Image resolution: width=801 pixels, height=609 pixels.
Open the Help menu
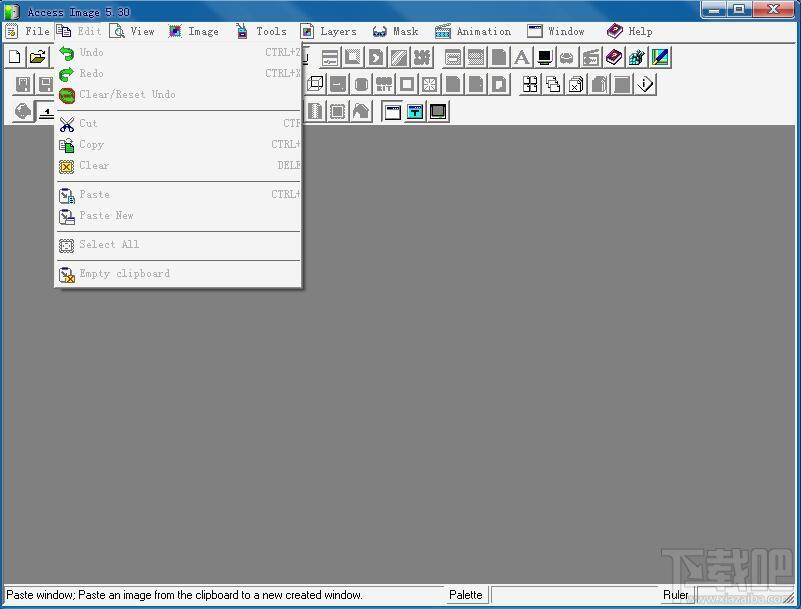[x=630, y=31]
